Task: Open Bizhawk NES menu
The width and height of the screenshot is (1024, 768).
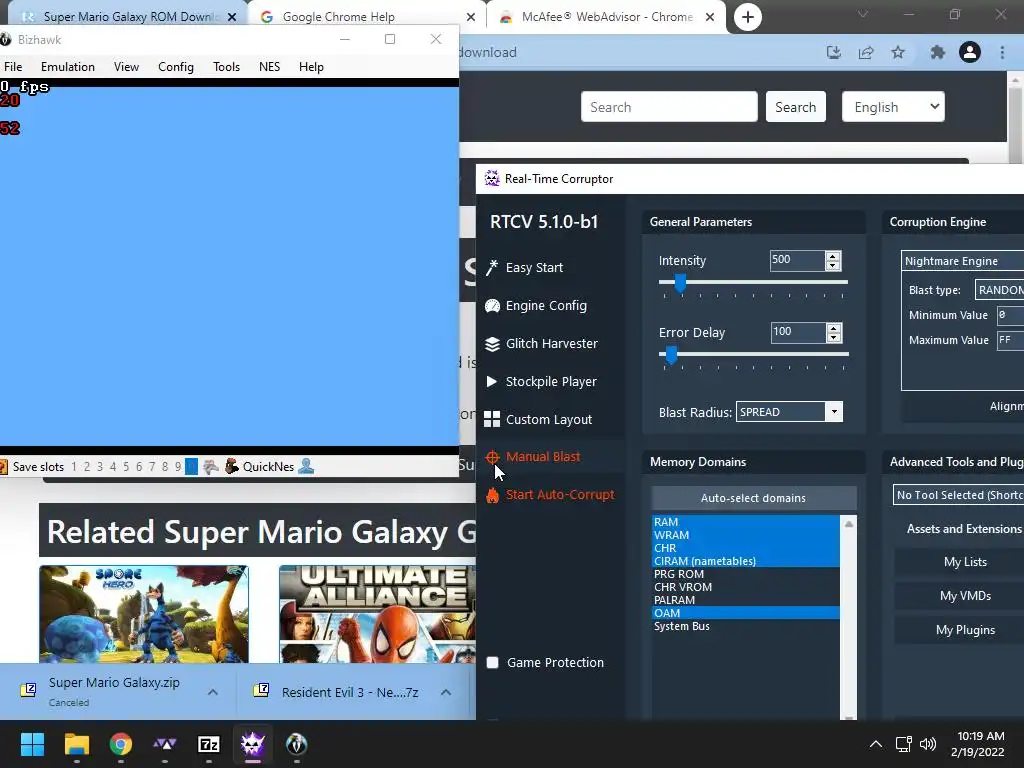Action: click(x=269, y=67)
